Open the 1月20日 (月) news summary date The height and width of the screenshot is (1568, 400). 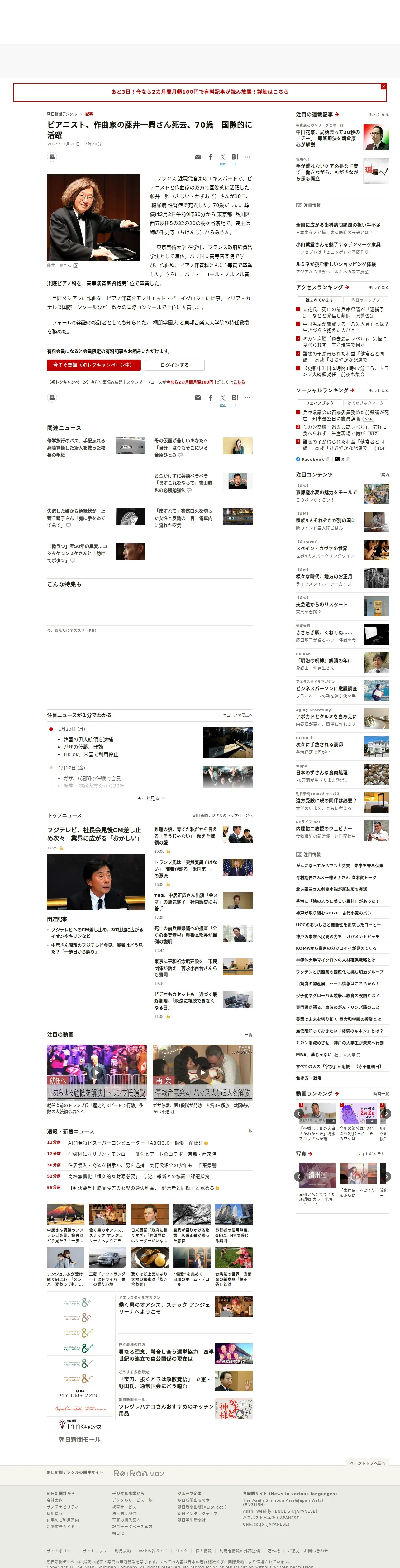(x=72, y=729)
